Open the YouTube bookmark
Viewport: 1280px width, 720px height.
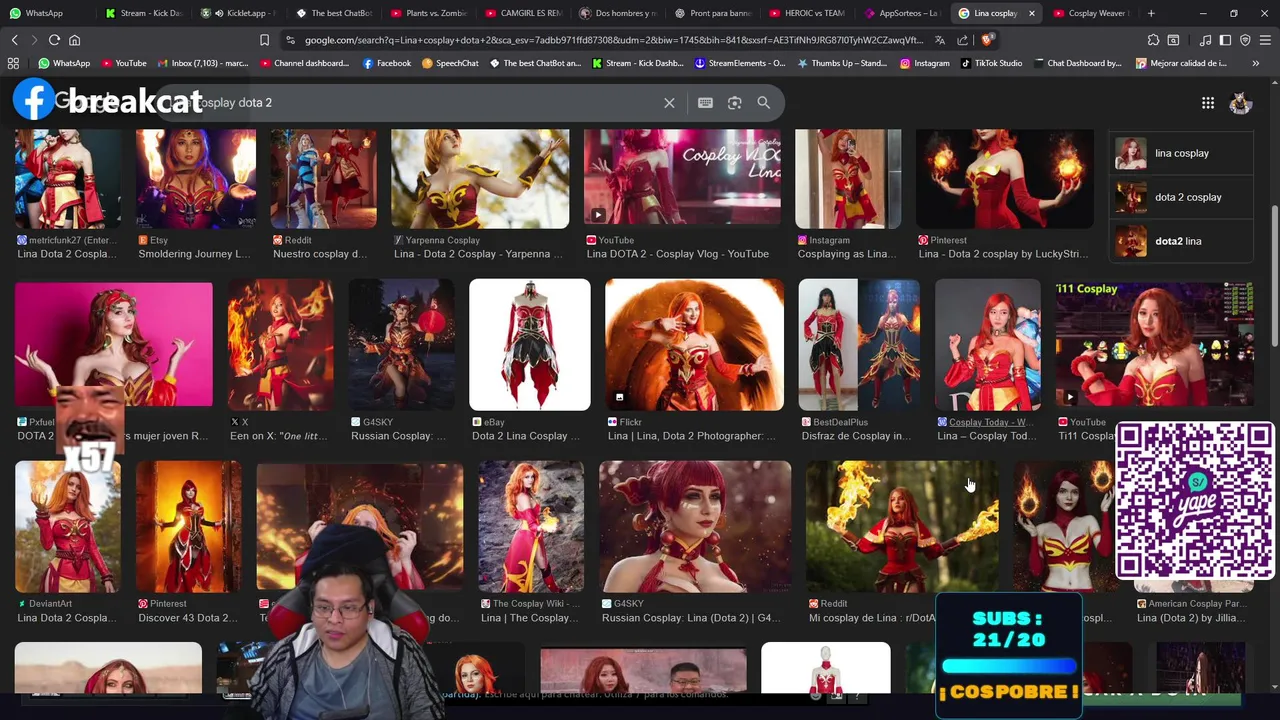123,63
